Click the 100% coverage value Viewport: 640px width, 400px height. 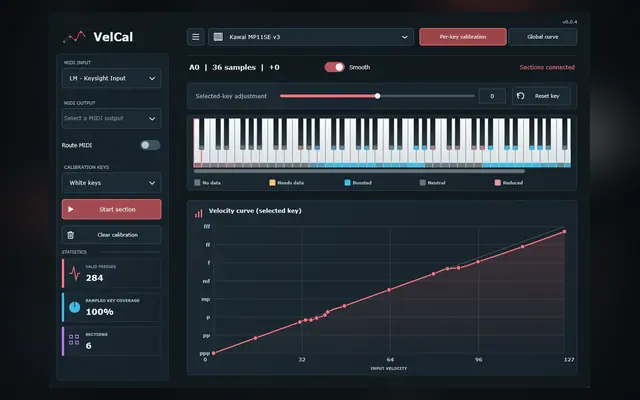pyautogui.click(x=100, y=312)
